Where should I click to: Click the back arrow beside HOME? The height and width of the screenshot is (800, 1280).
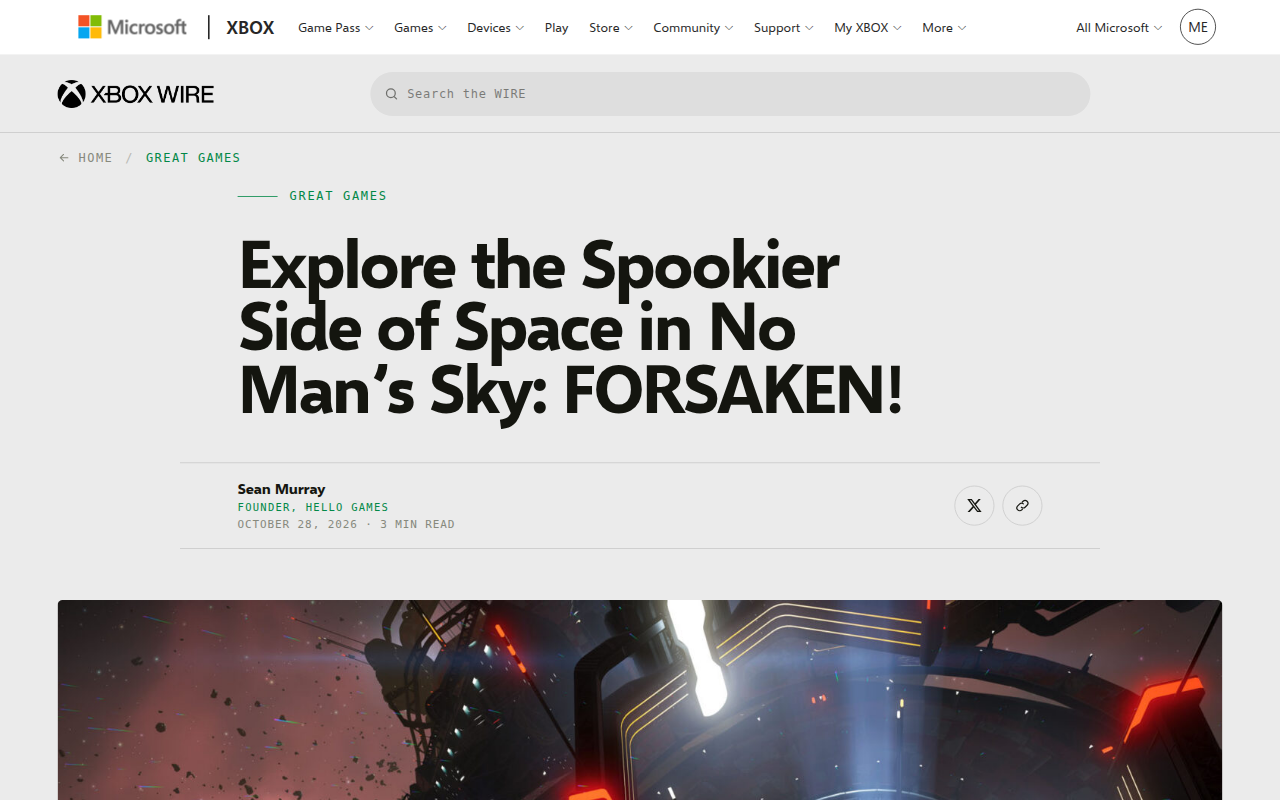(x=64, y=158)
